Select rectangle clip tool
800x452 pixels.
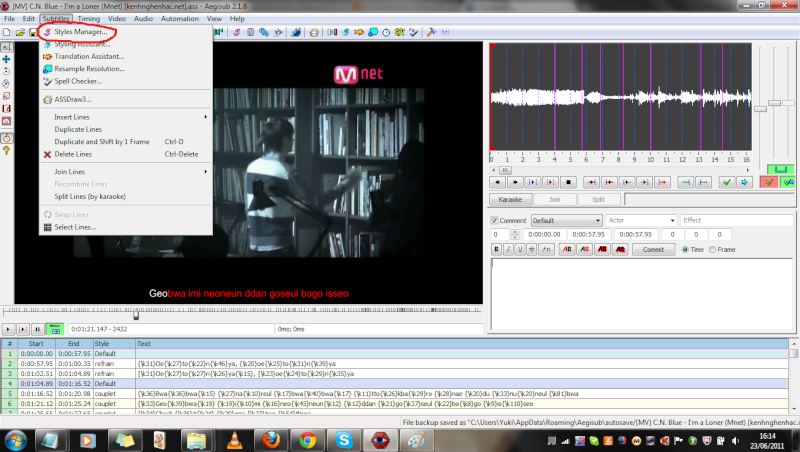click(7, 109)
